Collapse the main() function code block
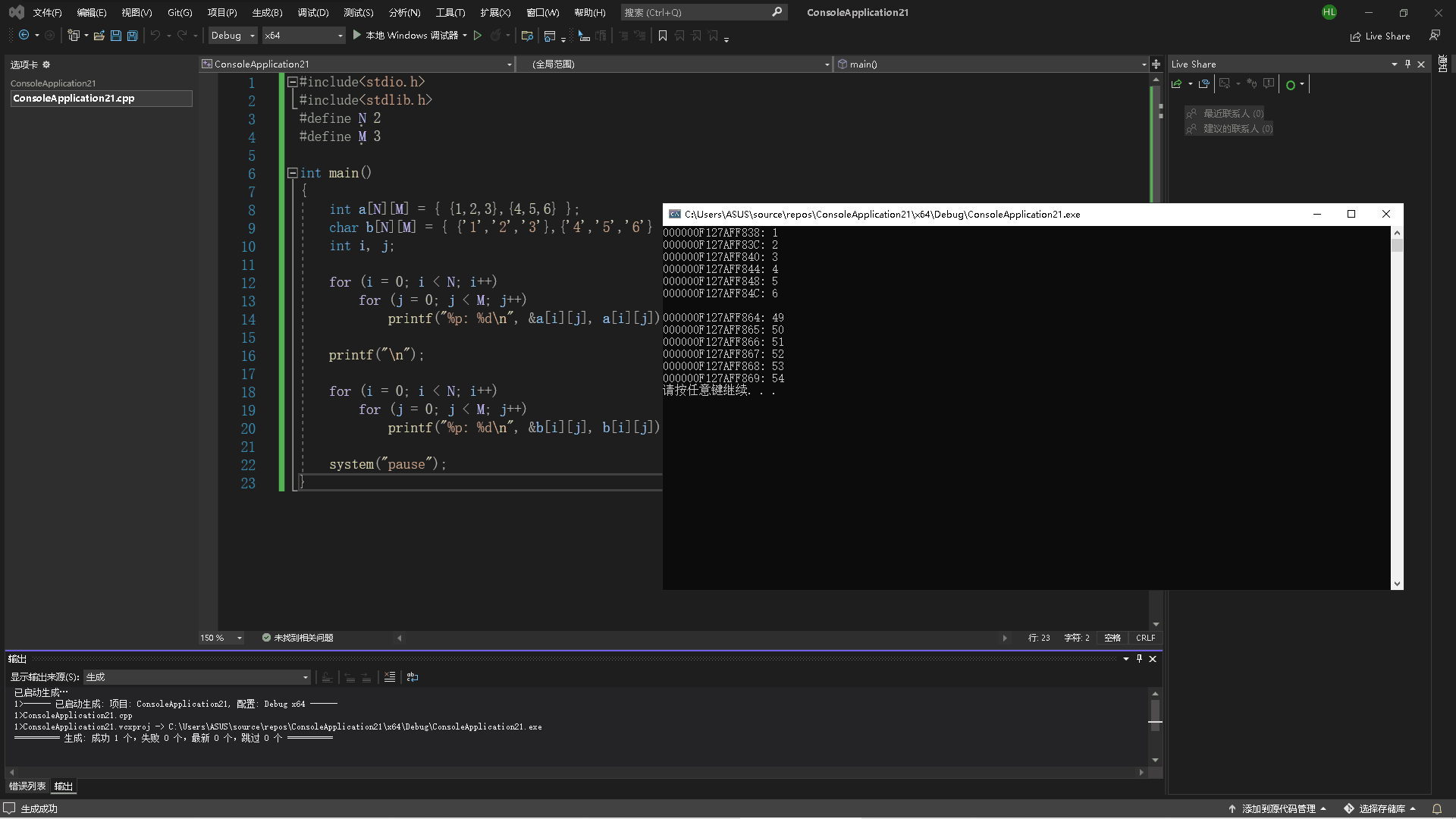1456x819 pixels. (292, 173)
